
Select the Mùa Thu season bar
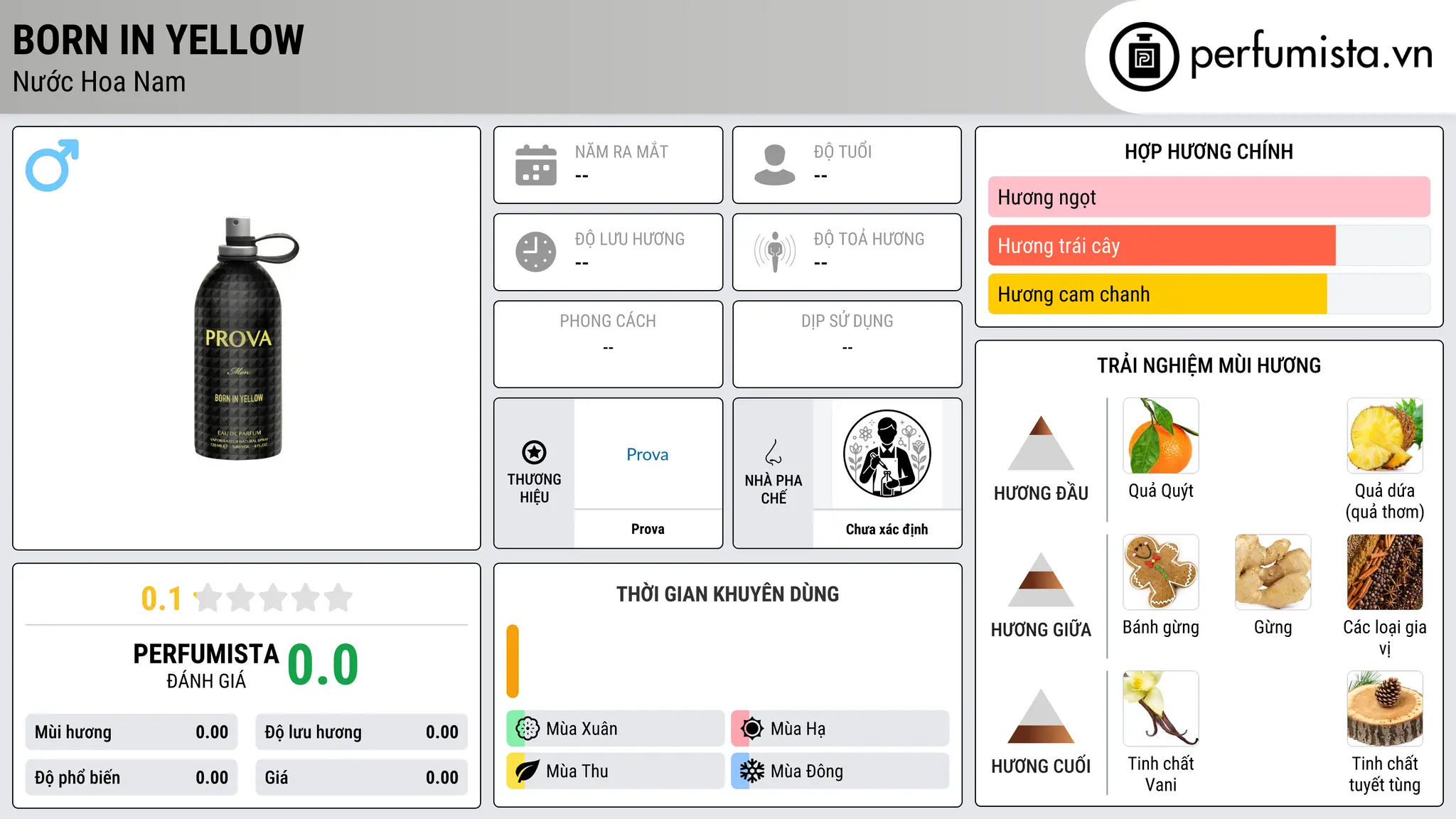(616, 771)
